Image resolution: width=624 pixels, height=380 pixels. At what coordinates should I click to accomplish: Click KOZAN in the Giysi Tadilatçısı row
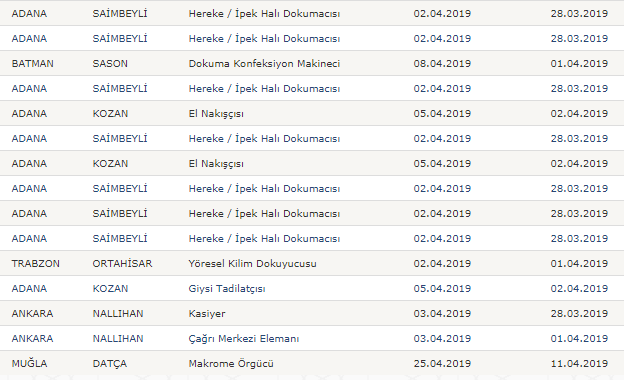pos(110,289)
